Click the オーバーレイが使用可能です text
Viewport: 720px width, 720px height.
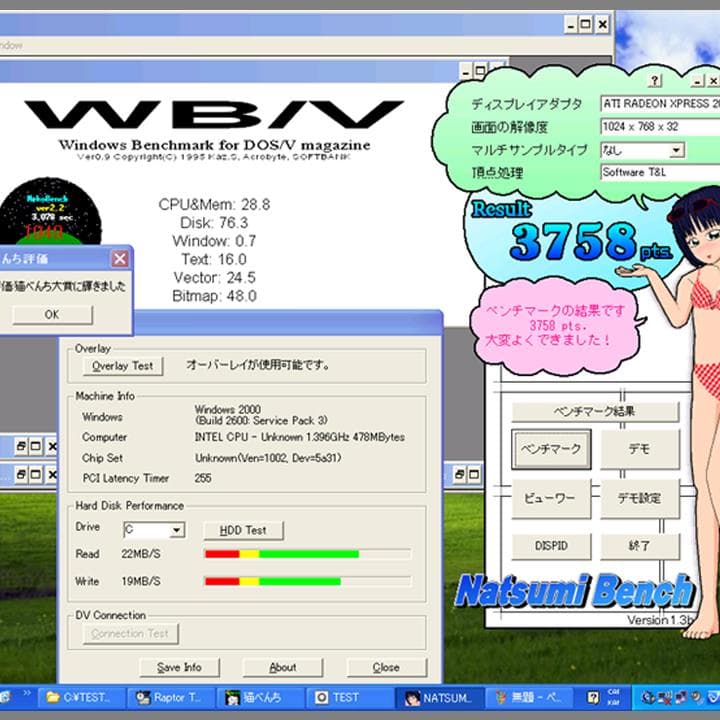point(258,366)
